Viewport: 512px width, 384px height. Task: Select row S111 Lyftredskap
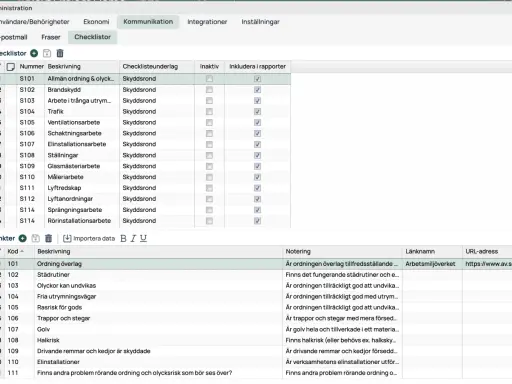click(x=145, y=188)
